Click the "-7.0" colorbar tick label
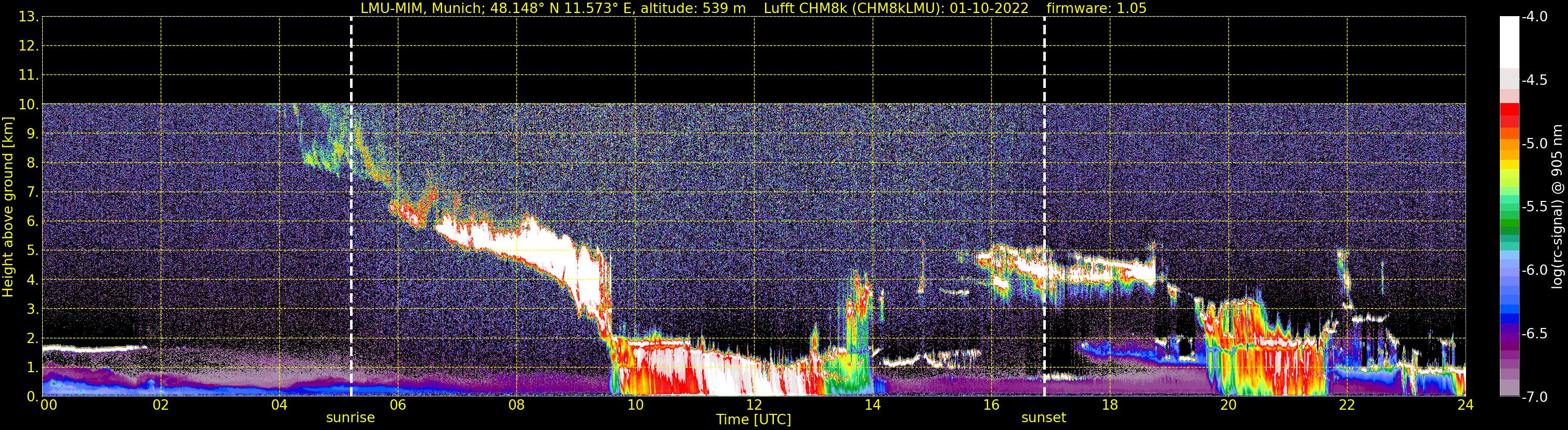This screenshot has width=1568, height=430. click(x=1535, y=397)
